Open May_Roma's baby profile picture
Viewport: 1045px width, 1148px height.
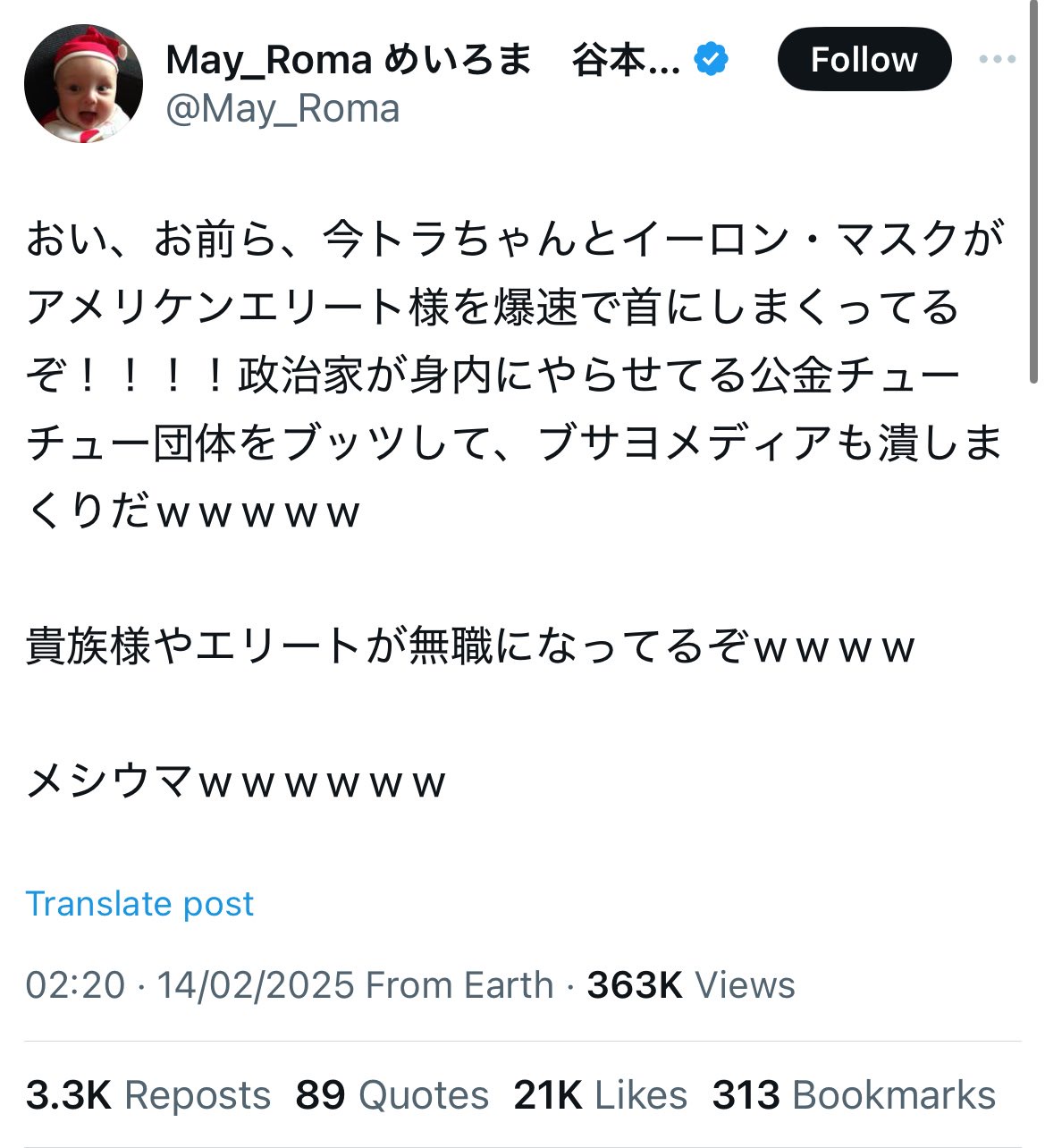(x=83, y=84)
